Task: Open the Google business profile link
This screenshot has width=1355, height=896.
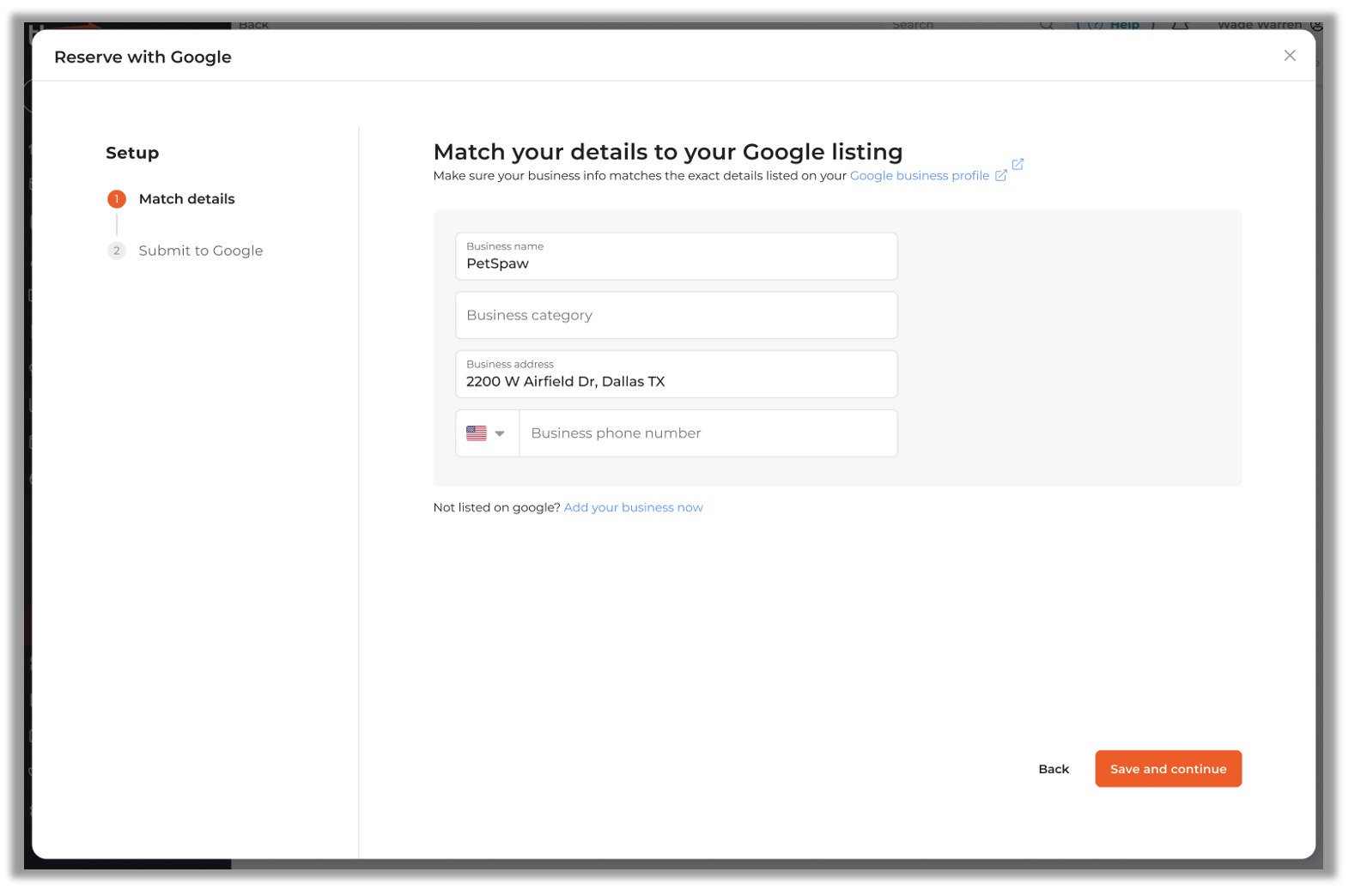Action: [919, 175]
